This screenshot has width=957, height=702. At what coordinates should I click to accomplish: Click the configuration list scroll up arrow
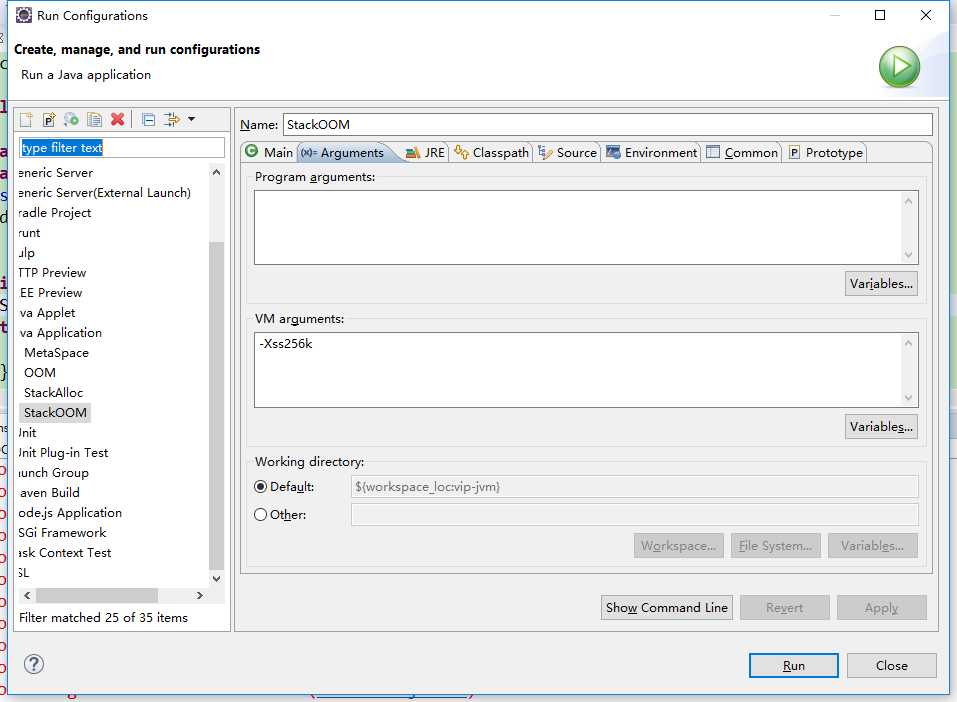(x=217, y=173)
